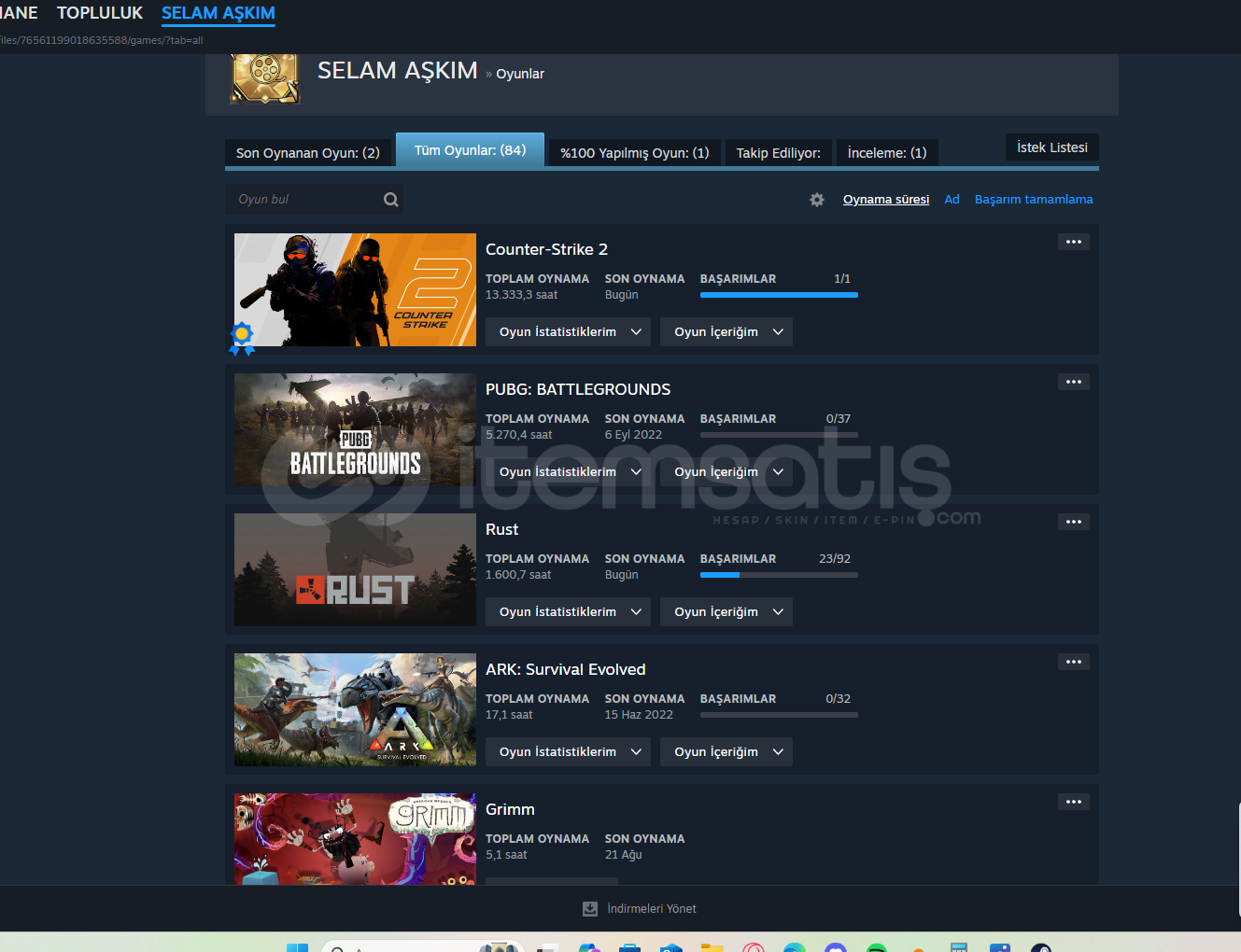This screenshot has width=1241, height=952.
Task: Click the Rust achievements progress bar
Action: coord(779,575)
